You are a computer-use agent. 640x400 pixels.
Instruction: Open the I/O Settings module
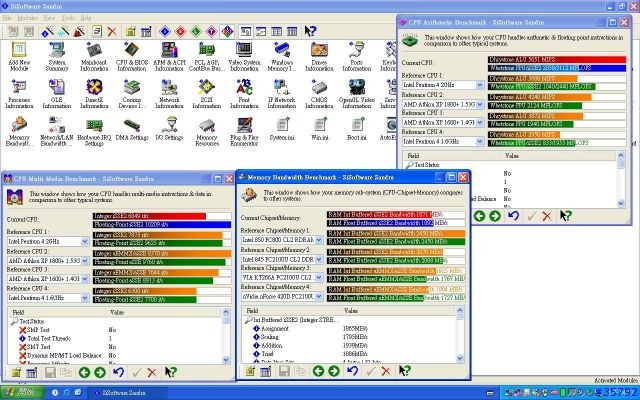169,130
